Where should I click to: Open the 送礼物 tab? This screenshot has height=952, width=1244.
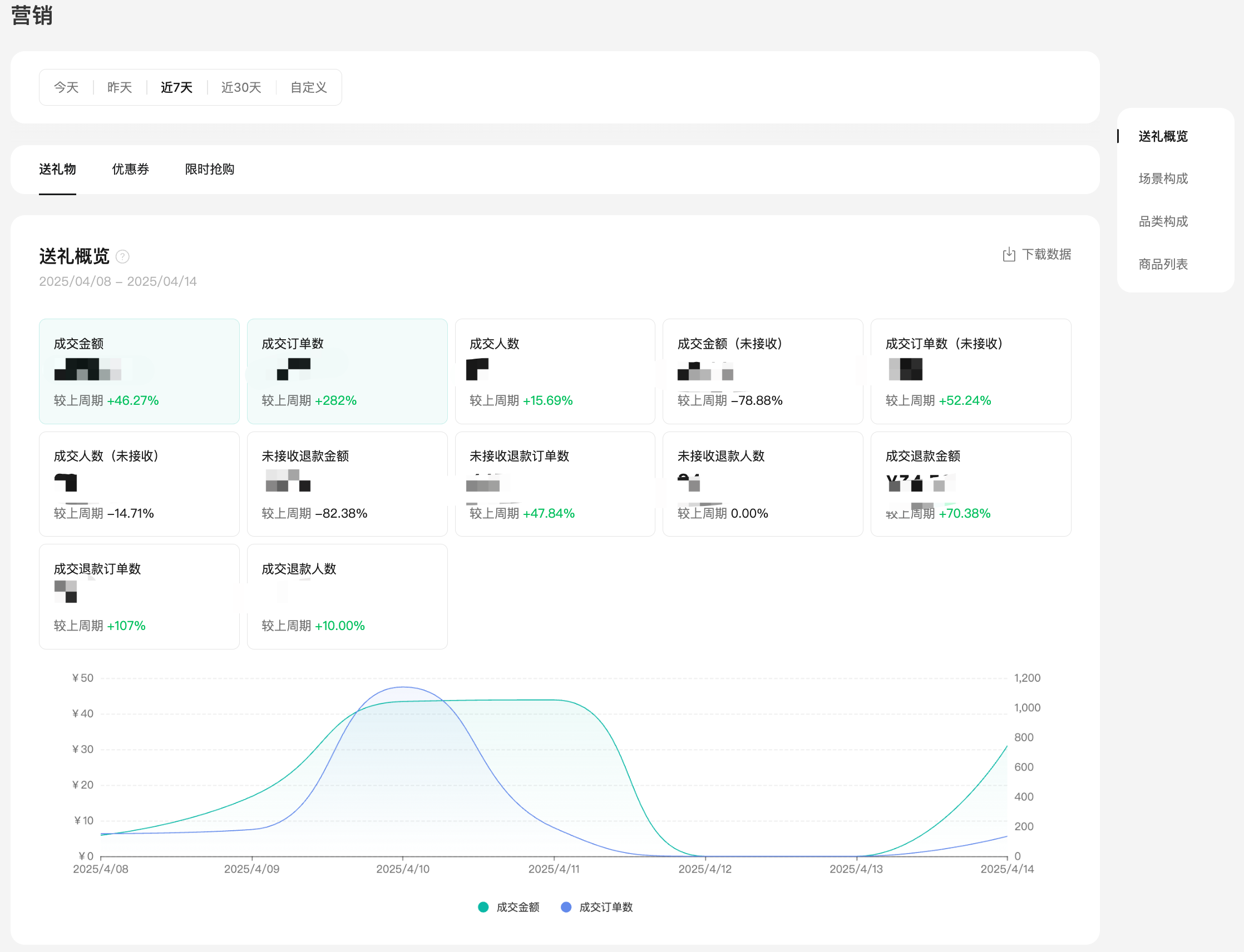pos(57,169)
